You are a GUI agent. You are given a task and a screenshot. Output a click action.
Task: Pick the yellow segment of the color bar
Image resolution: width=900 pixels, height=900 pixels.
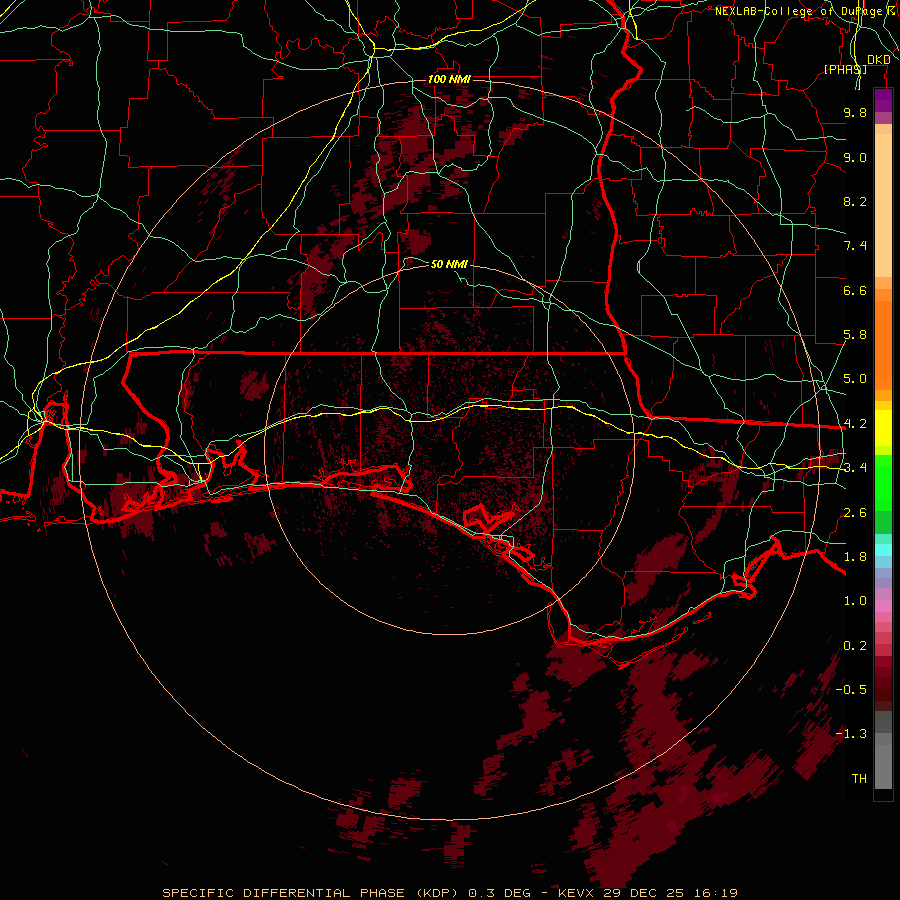pyautogui.click(x=883, y=428)
